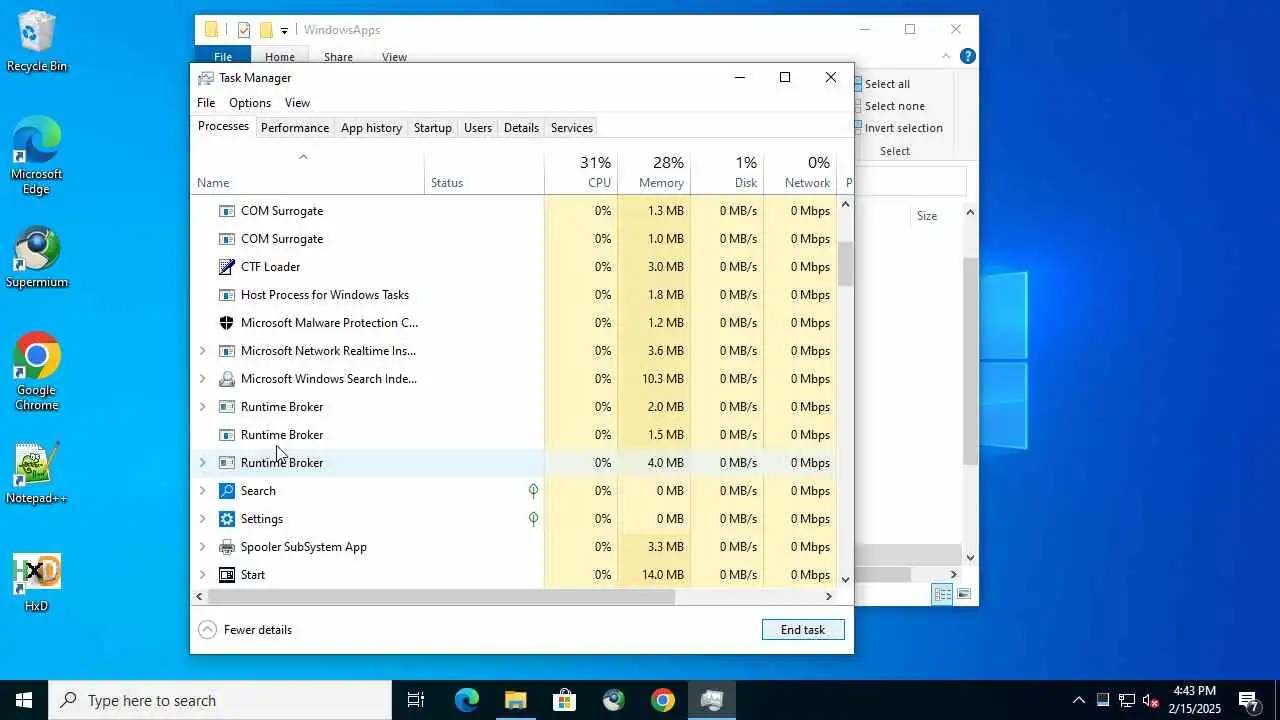
Task: Click the Microsoft Network Realtime Inspection icon
Action: click(x=227, y=351)
